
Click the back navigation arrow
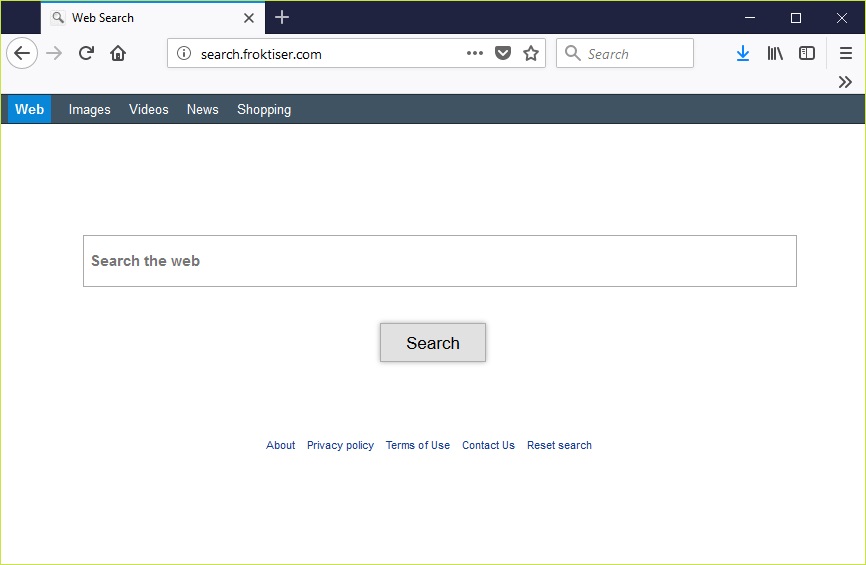pos(22,54)
